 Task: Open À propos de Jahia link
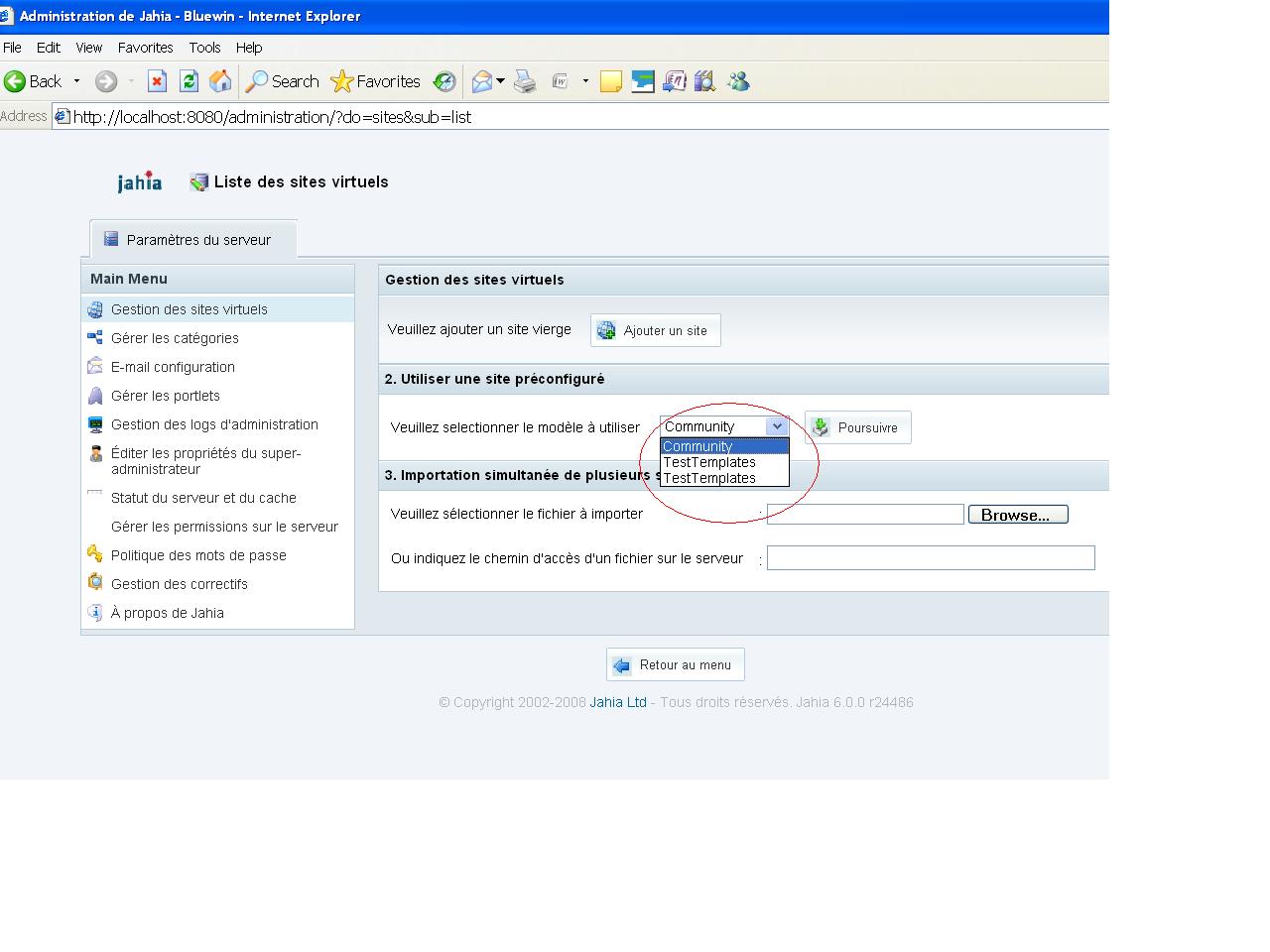pyautogui.click(x=168, y=613)
